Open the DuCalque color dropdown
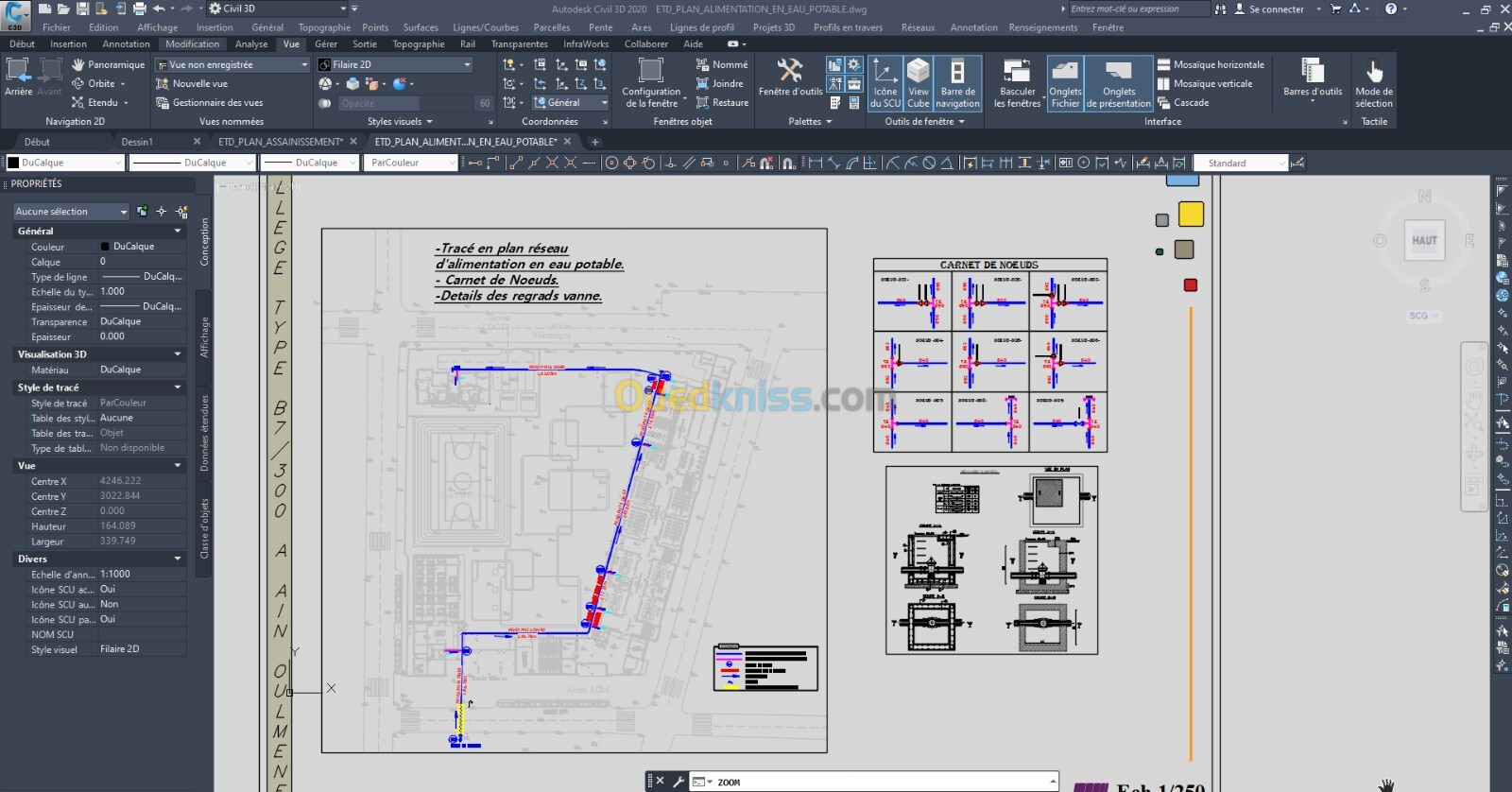This screenshot has height=792, width=1512. tap(65, 163)
